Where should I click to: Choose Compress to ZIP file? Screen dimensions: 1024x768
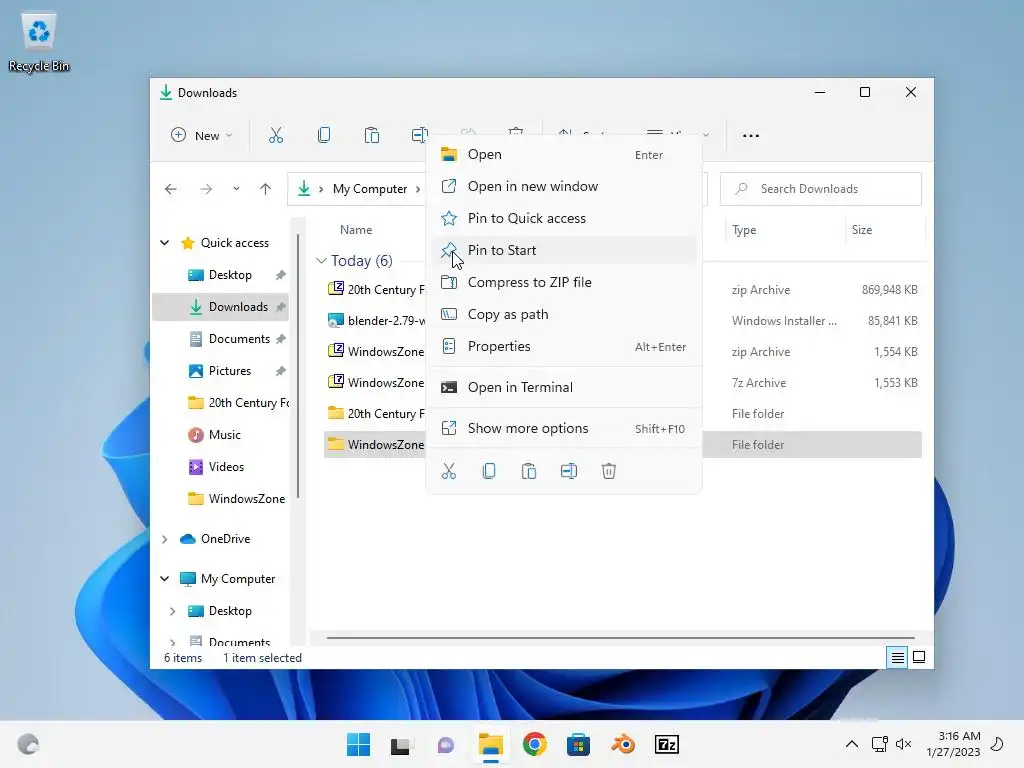tap(564, 282)
